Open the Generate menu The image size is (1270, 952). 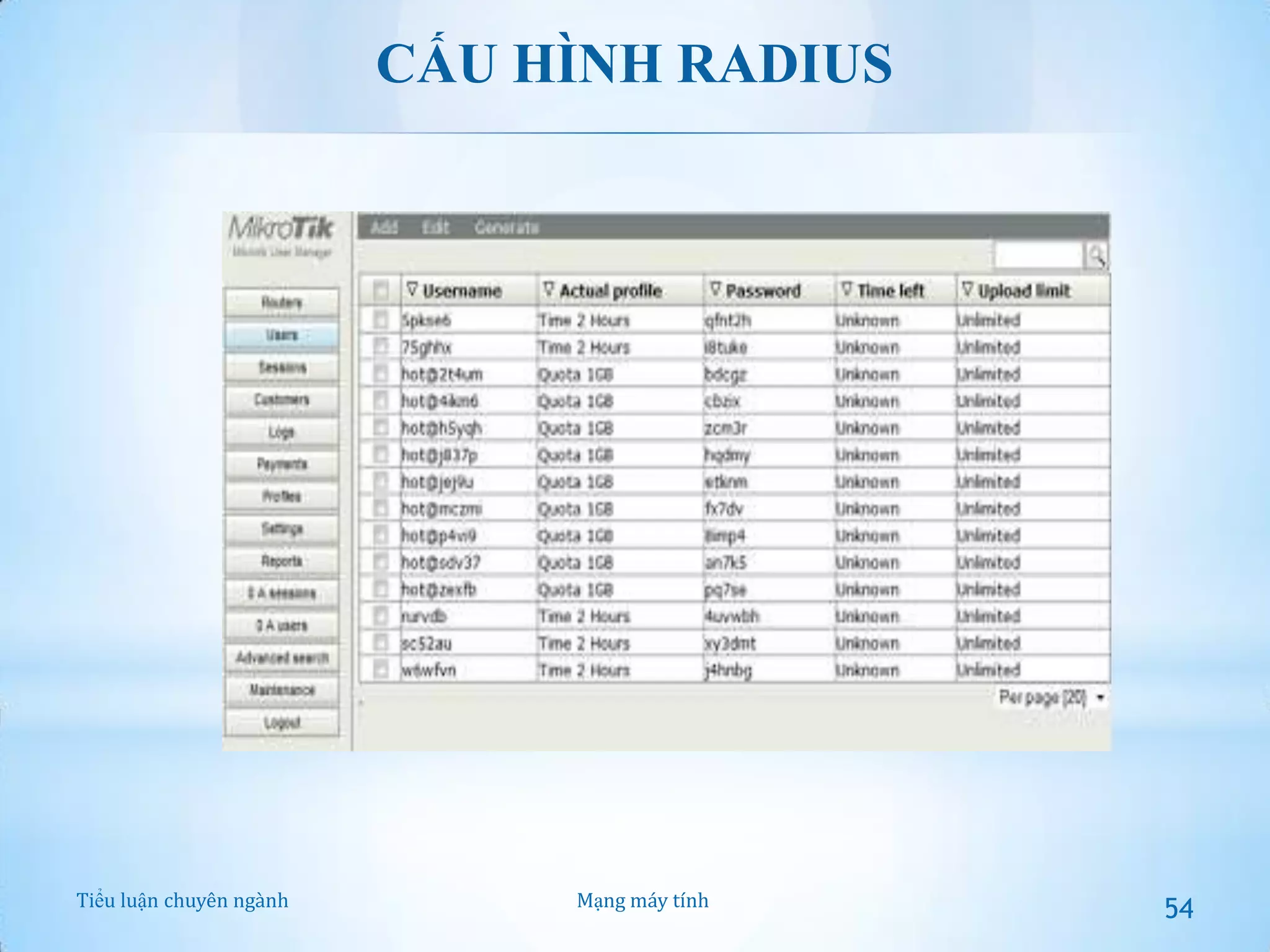point(507,227)
